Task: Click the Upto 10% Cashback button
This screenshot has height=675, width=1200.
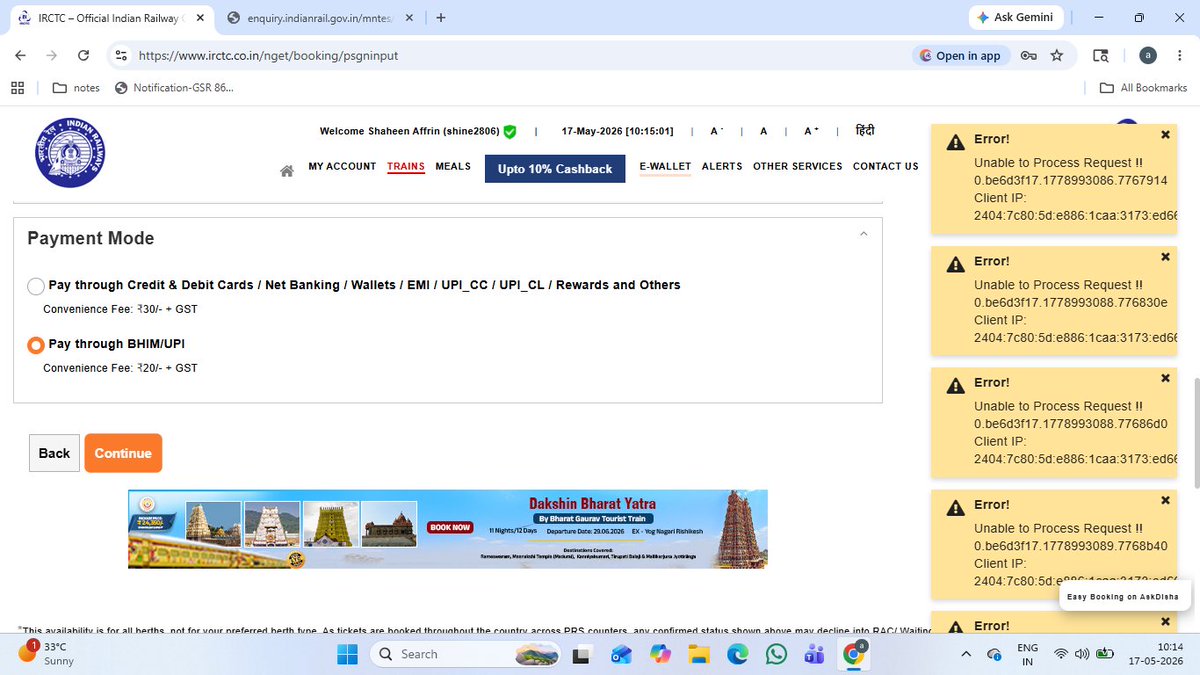Action: click(555, 169)
